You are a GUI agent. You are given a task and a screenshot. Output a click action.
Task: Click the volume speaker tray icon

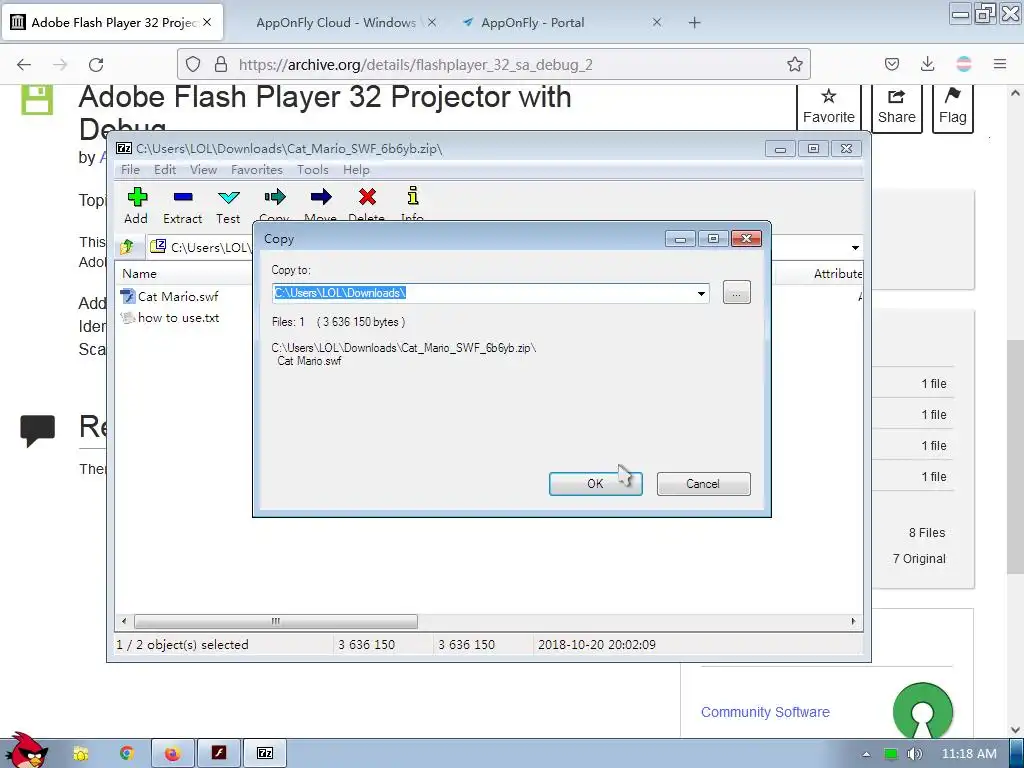click(914, 754)
